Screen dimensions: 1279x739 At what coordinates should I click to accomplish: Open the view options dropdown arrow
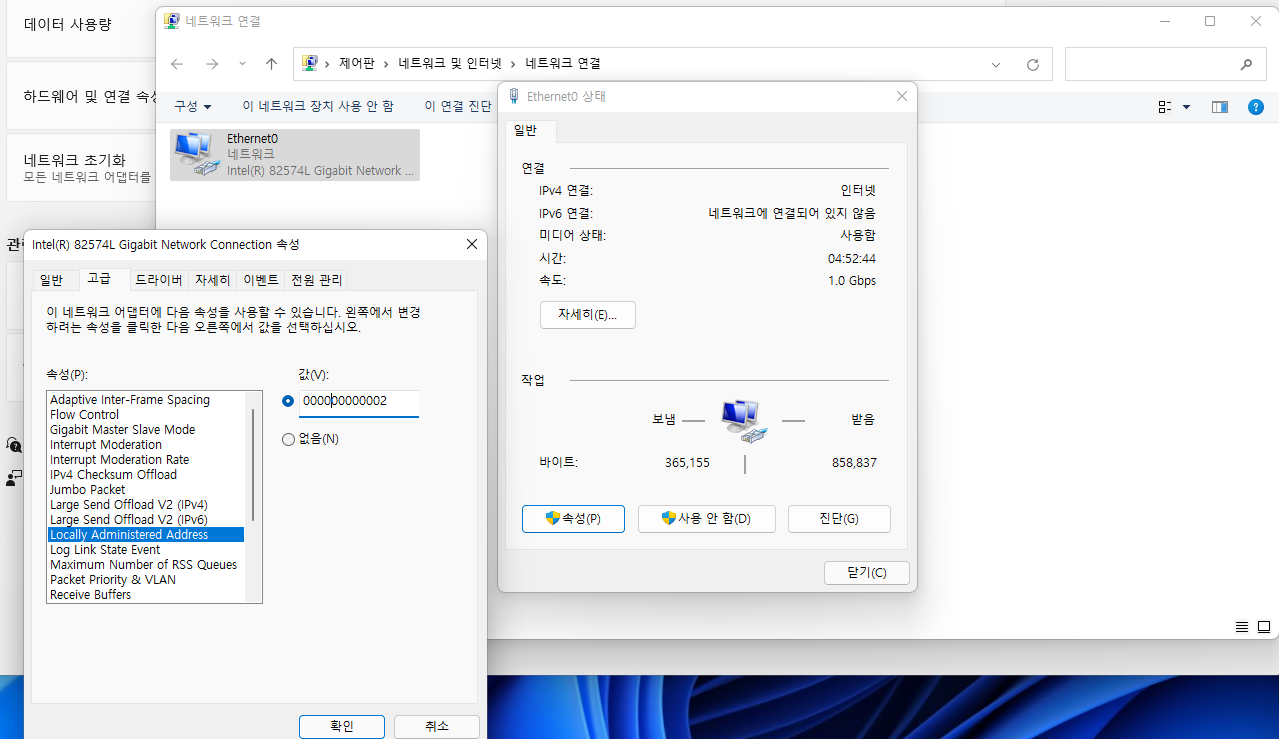(x=1187, y=107)
